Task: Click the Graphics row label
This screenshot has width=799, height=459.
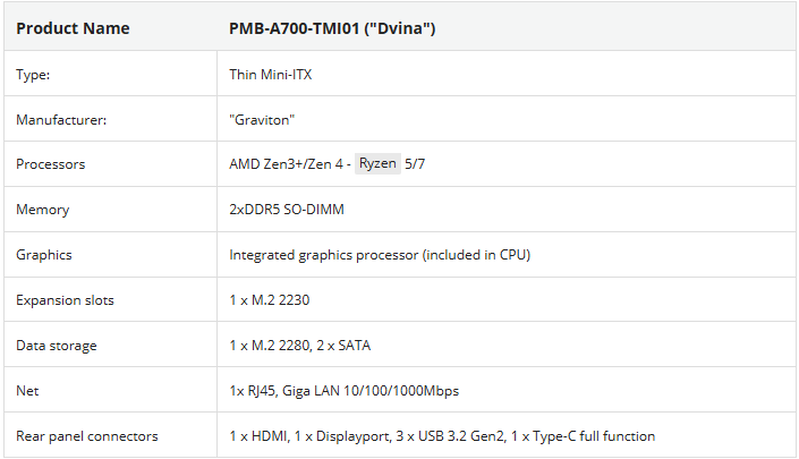Action: (45, 255)
